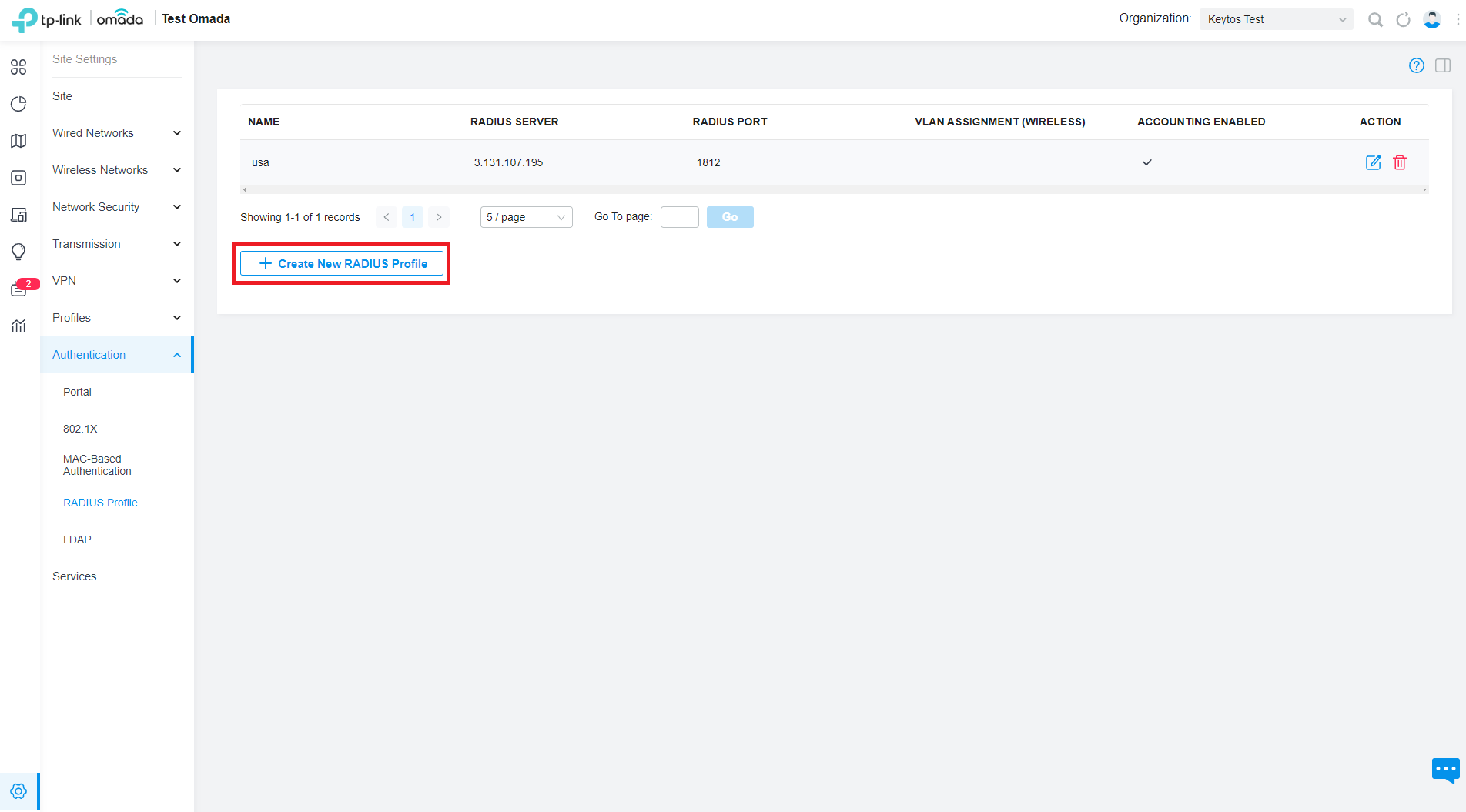Open MAC-Based Authentication item
Screen dimensions: 1466x812
tap(97, 465)
